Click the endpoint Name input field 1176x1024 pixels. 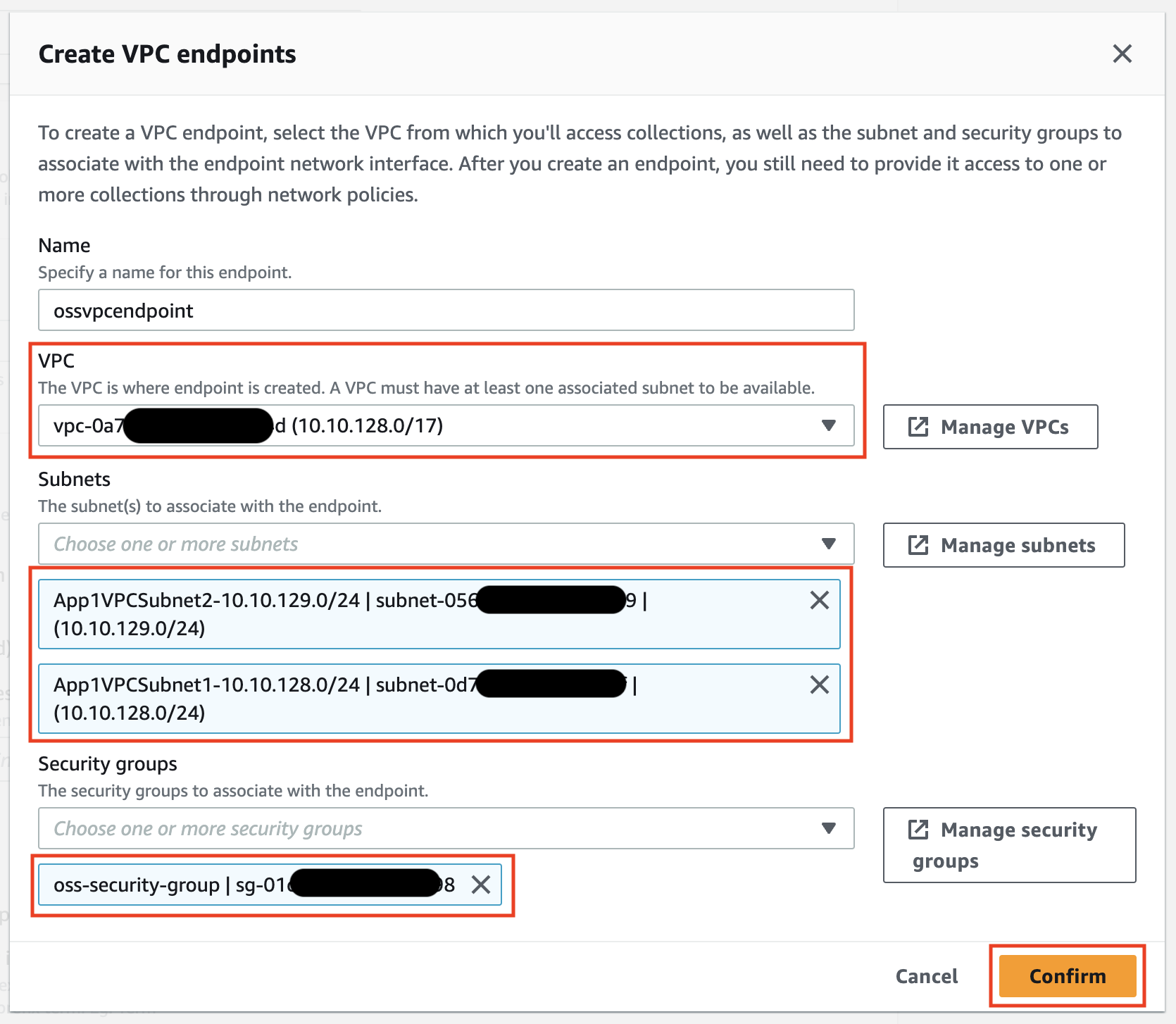tap(446, 311)
